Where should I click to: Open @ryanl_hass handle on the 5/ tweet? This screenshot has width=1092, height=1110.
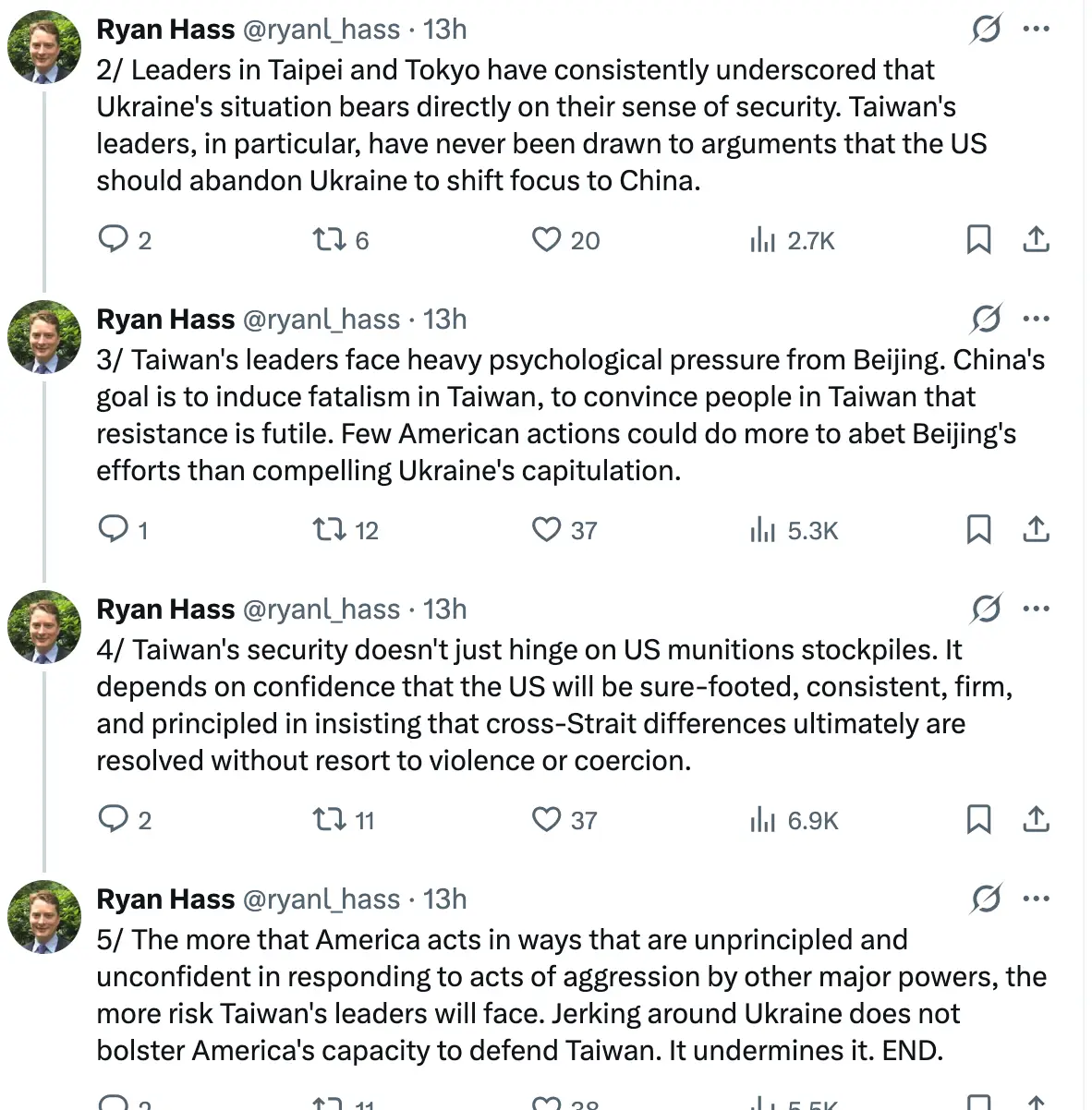click(x=322, y=899)
